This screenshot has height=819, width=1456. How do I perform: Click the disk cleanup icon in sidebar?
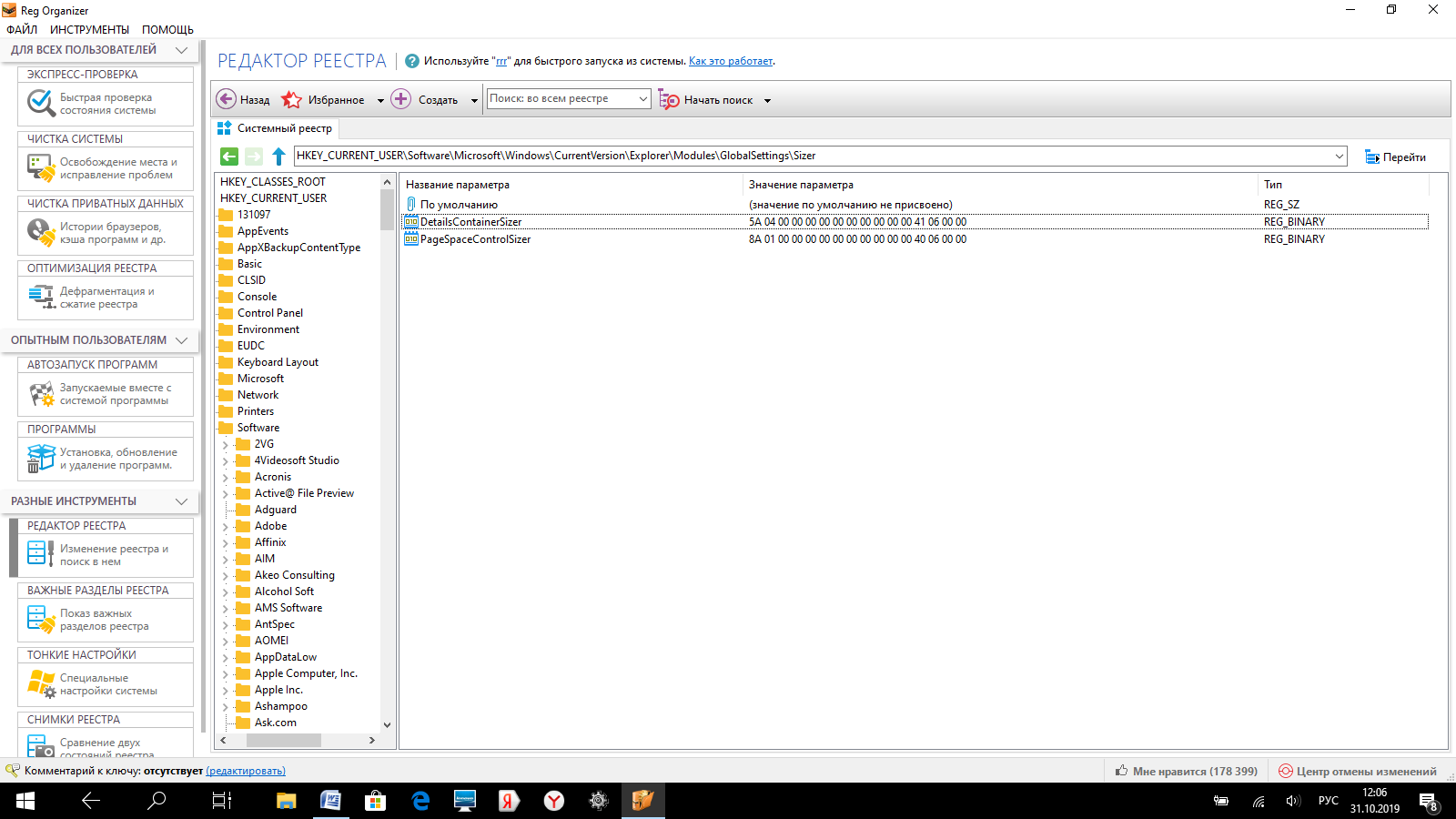coord(41,168)
